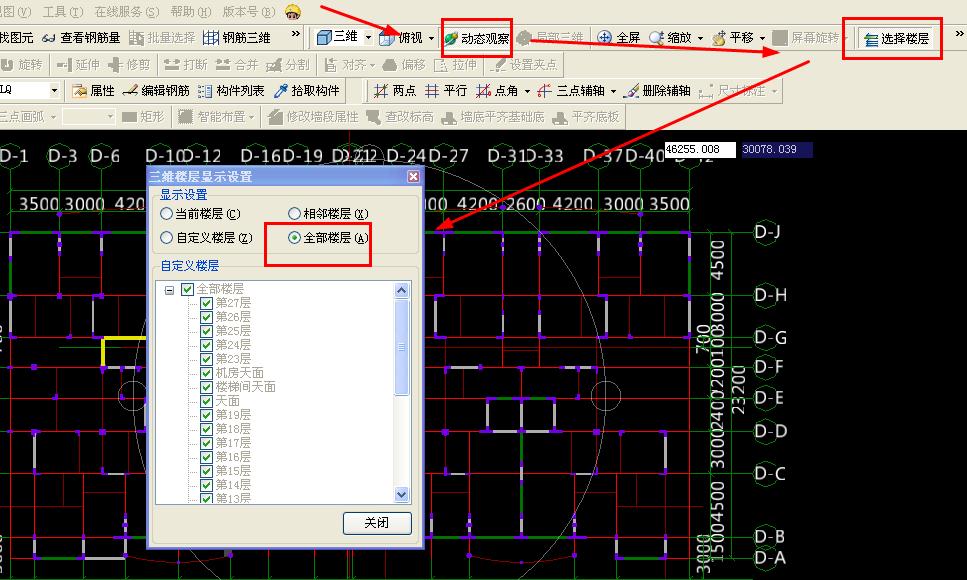Screen dimensions: 967x580
Task: Close the 三维楼层显示设置 dialog via X
Action: [413, 176]
